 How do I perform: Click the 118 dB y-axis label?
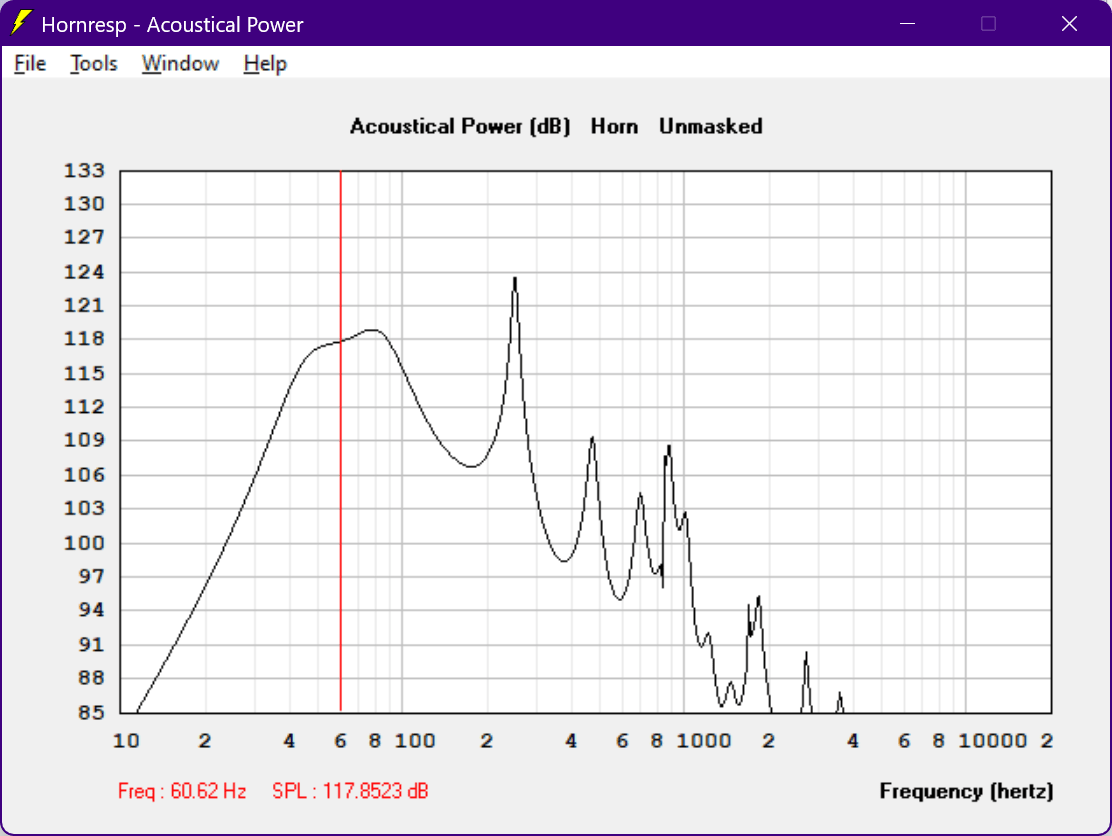pyautogui.click(x=84, y=338)
